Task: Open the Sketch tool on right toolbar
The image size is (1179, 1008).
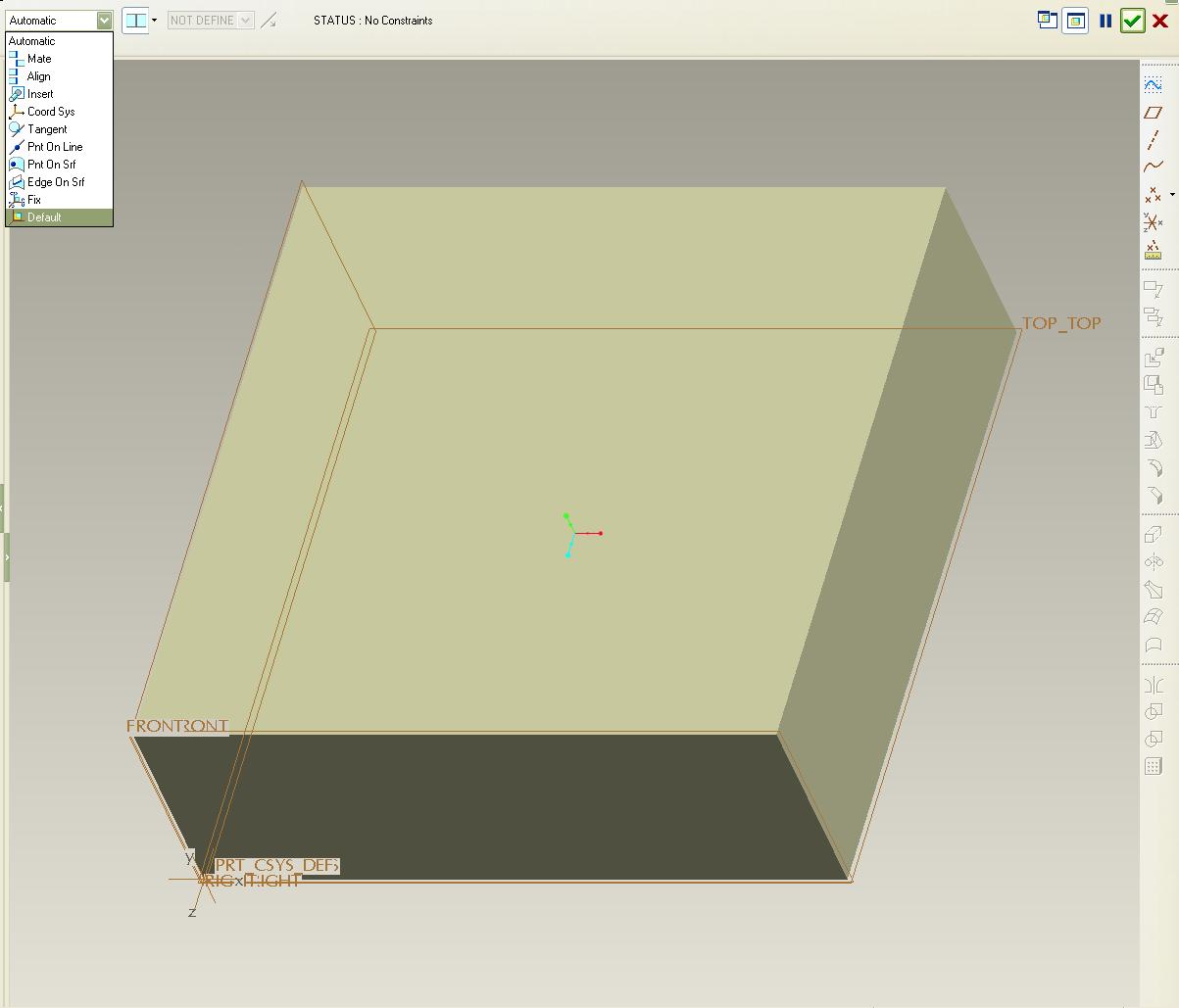Action: (1154, 83)
